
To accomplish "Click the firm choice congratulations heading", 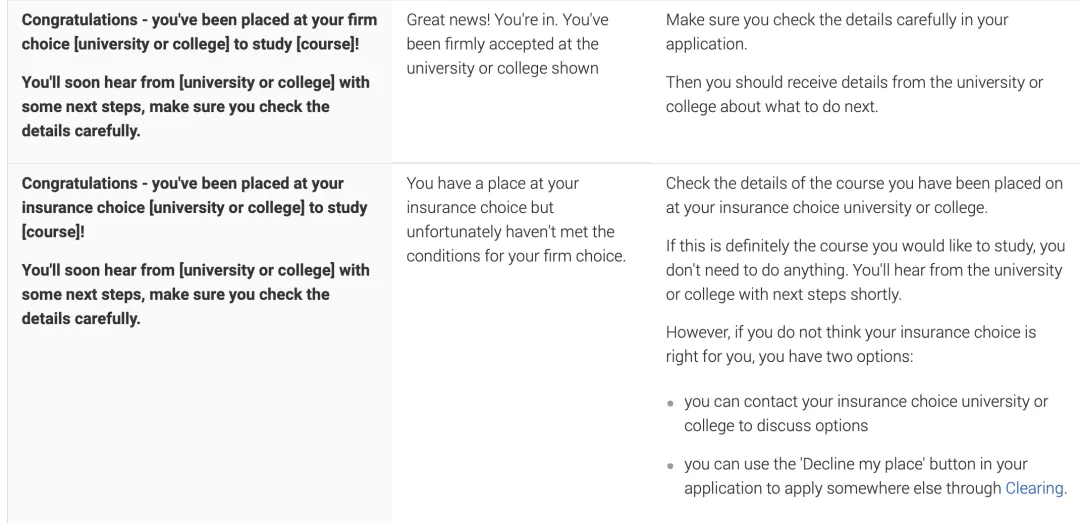I will (x=199, y=32).
